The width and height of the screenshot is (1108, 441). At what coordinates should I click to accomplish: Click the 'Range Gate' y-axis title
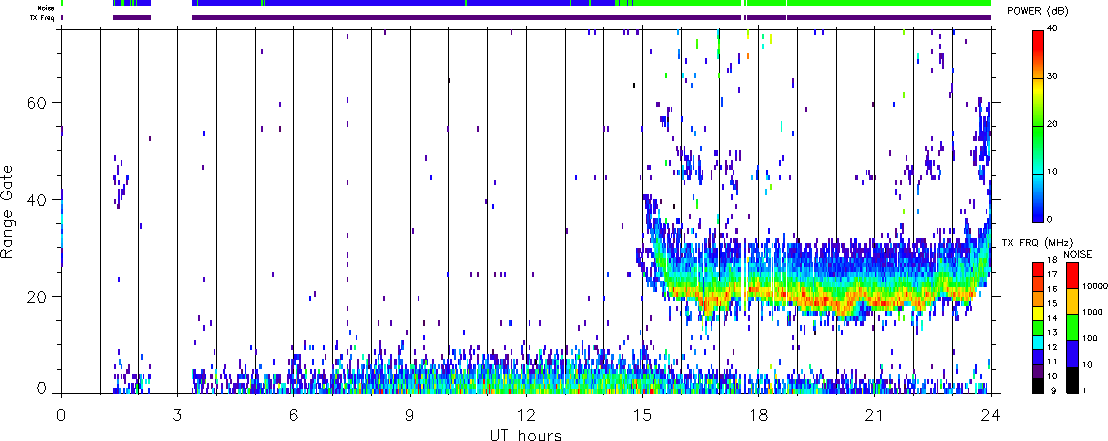(x=8, y=211)
